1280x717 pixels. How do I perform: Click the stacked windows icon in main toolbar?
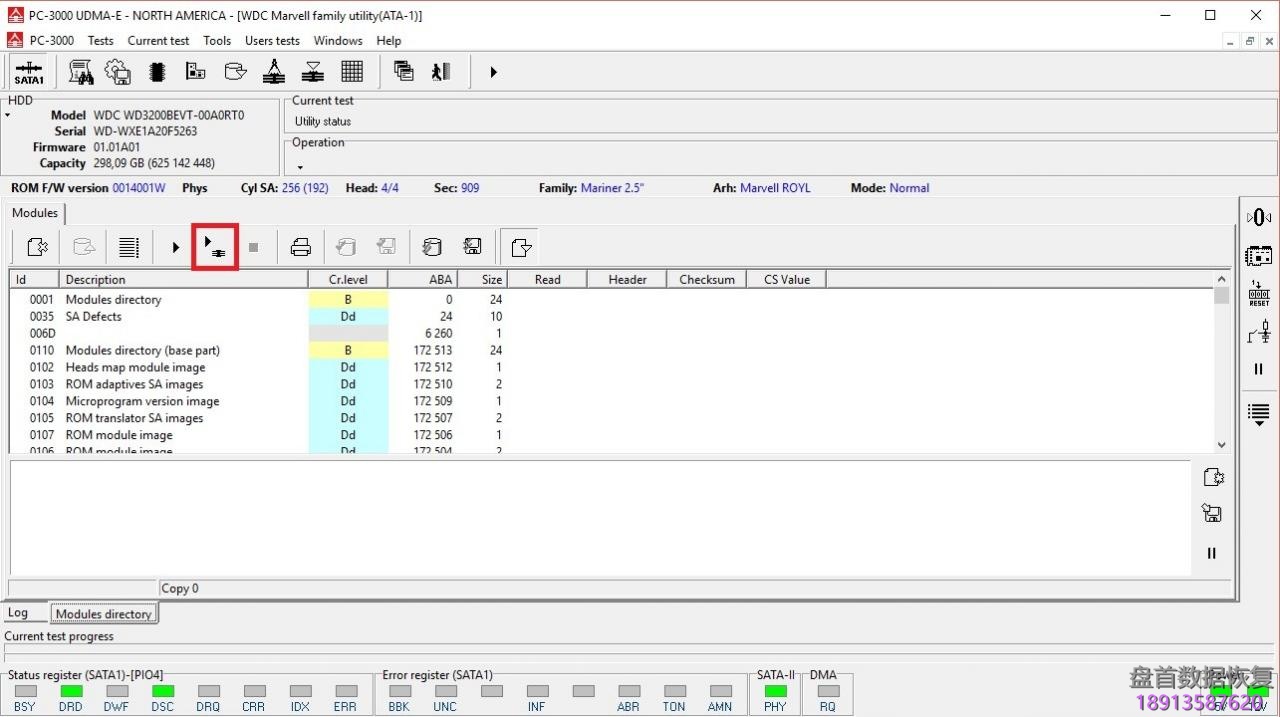pos(404,72)
